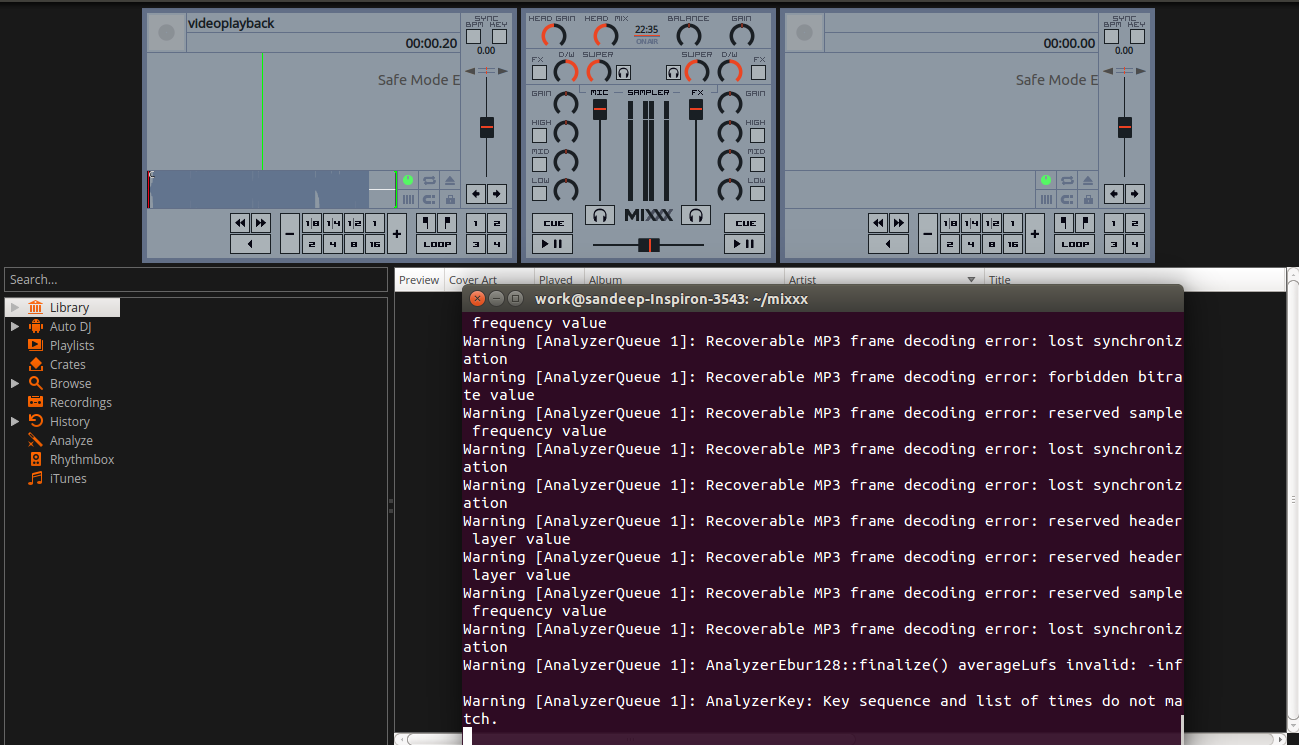1299x745 pixels.
Task: Toggle headphone cue beside MIC fader
Action: point(600,215)
